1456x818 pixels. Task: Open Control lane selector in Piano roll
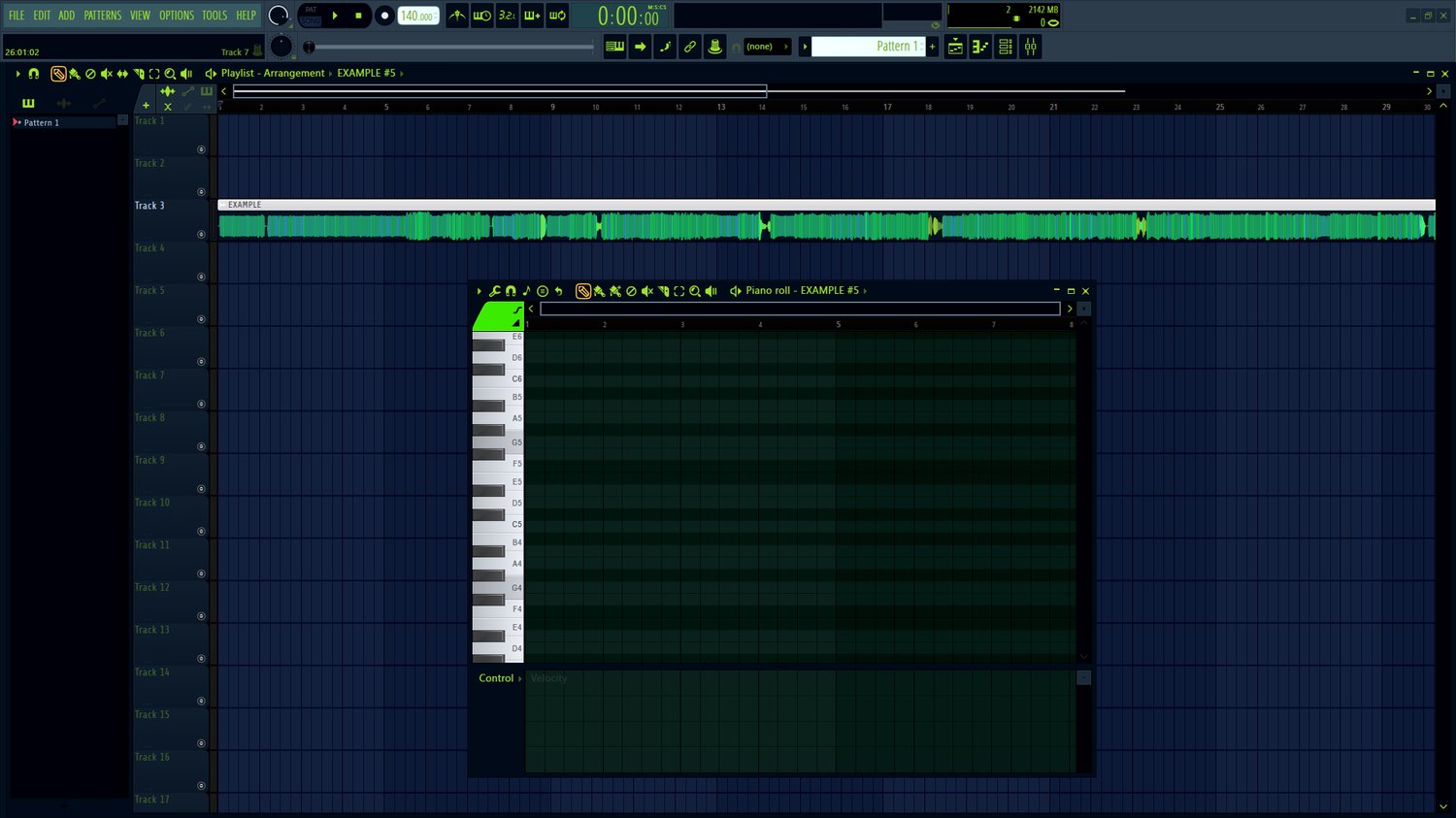[500, 678]
